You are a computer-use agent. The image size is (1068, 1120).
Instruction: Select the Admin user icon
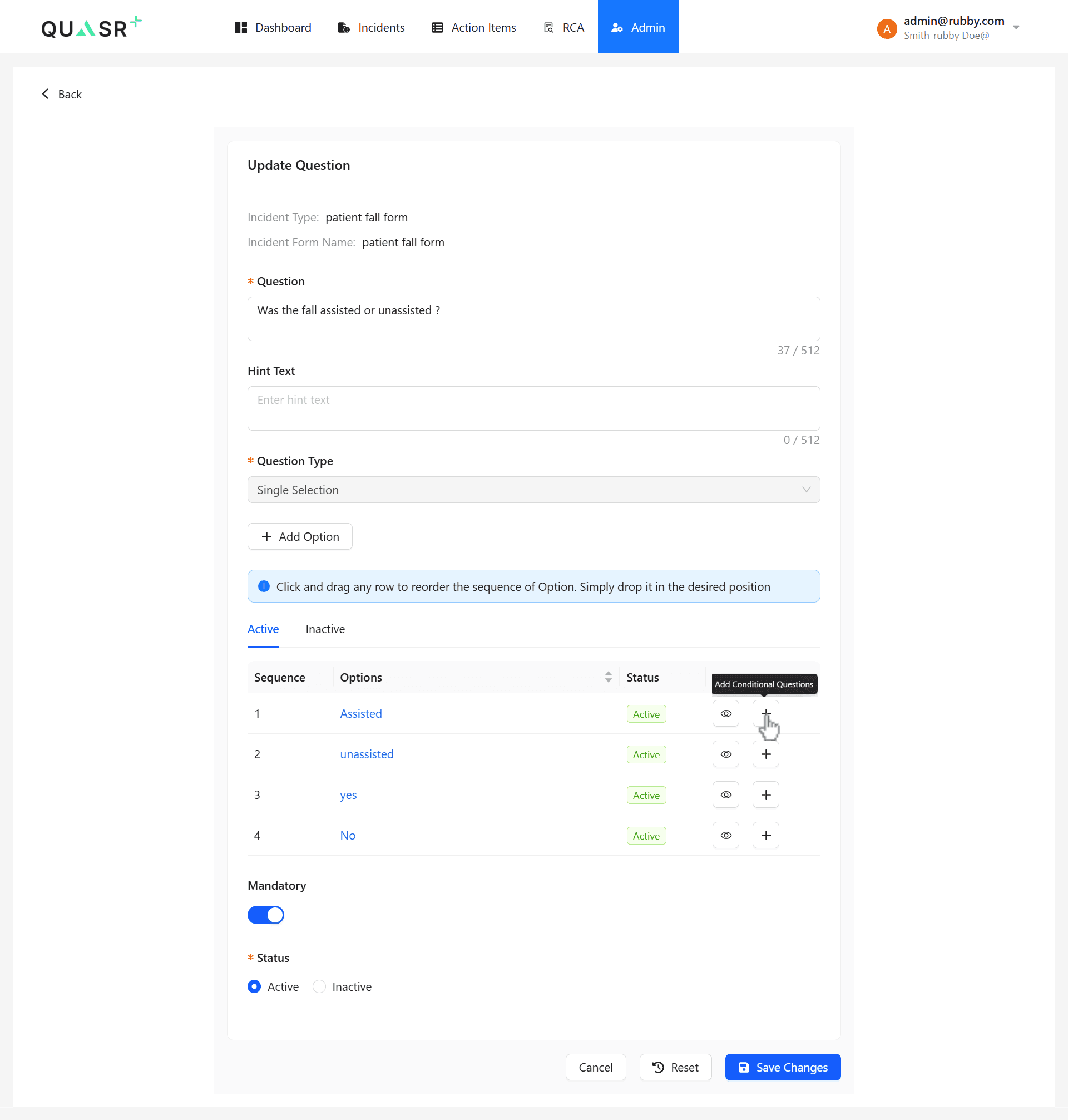coord(617,27)
